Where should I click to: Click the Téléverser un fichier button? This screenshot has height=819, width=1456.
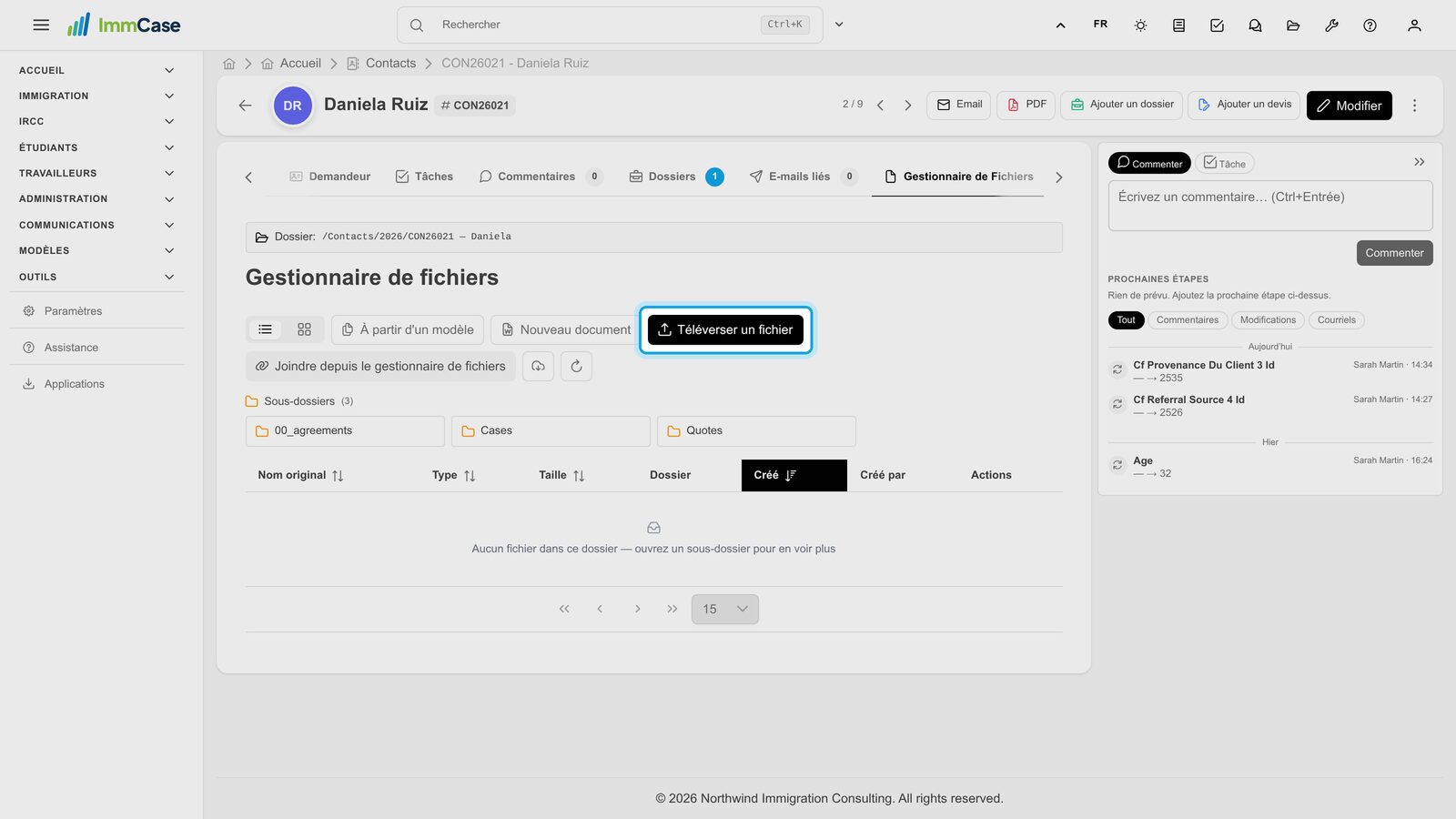[725, 329]
